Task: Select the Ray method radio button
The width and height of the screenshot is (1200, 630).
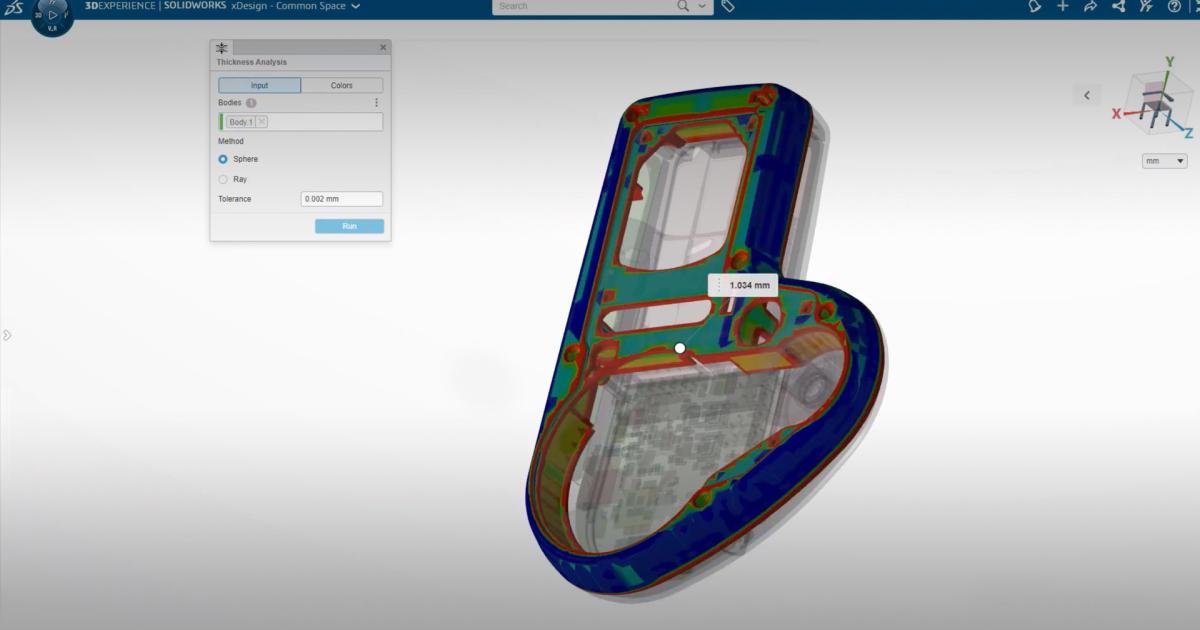Action: pyautogui.click(x=223, y=179)
